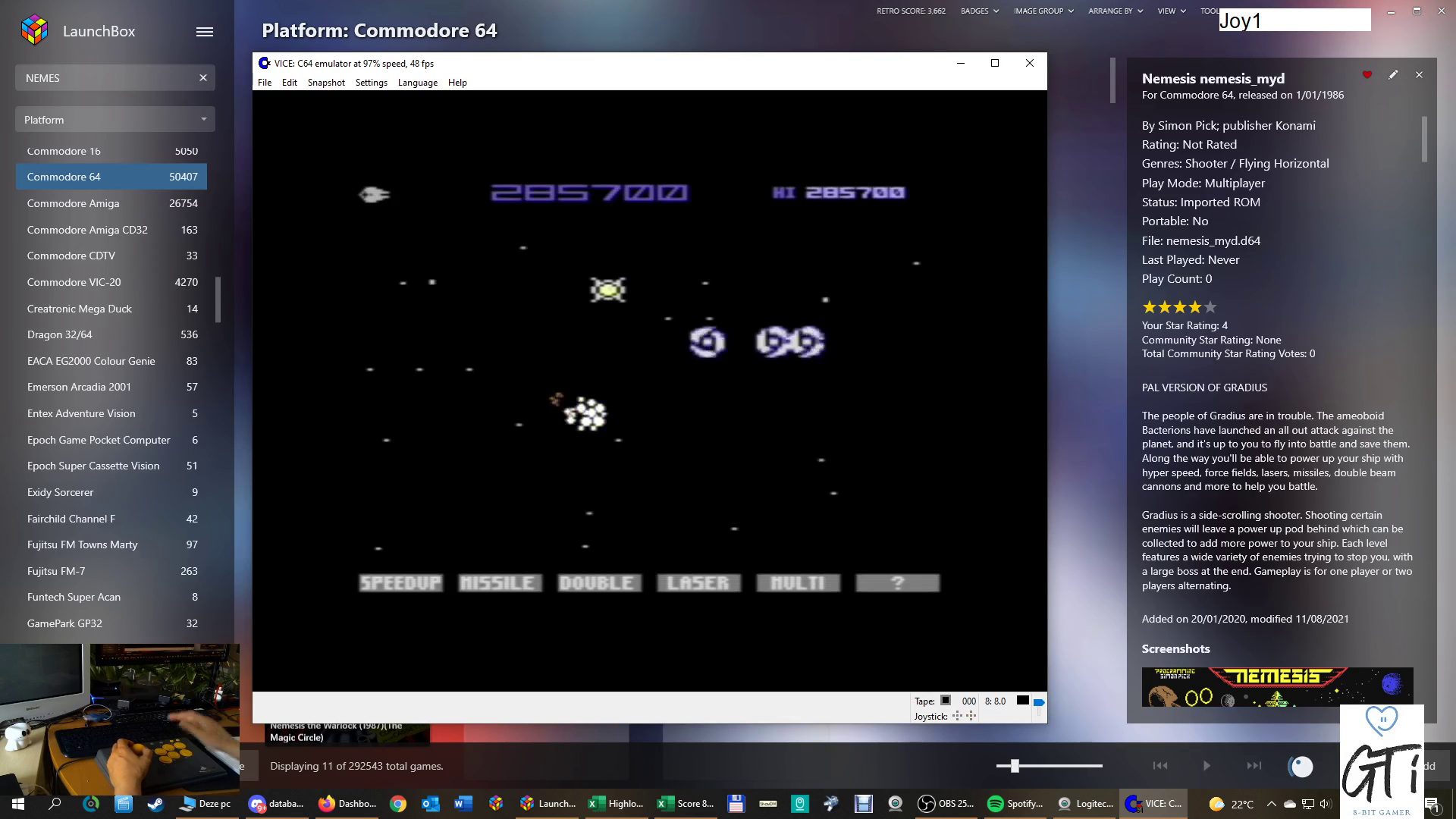
Task: Skip to next music track
Action: coord(1254,766)
